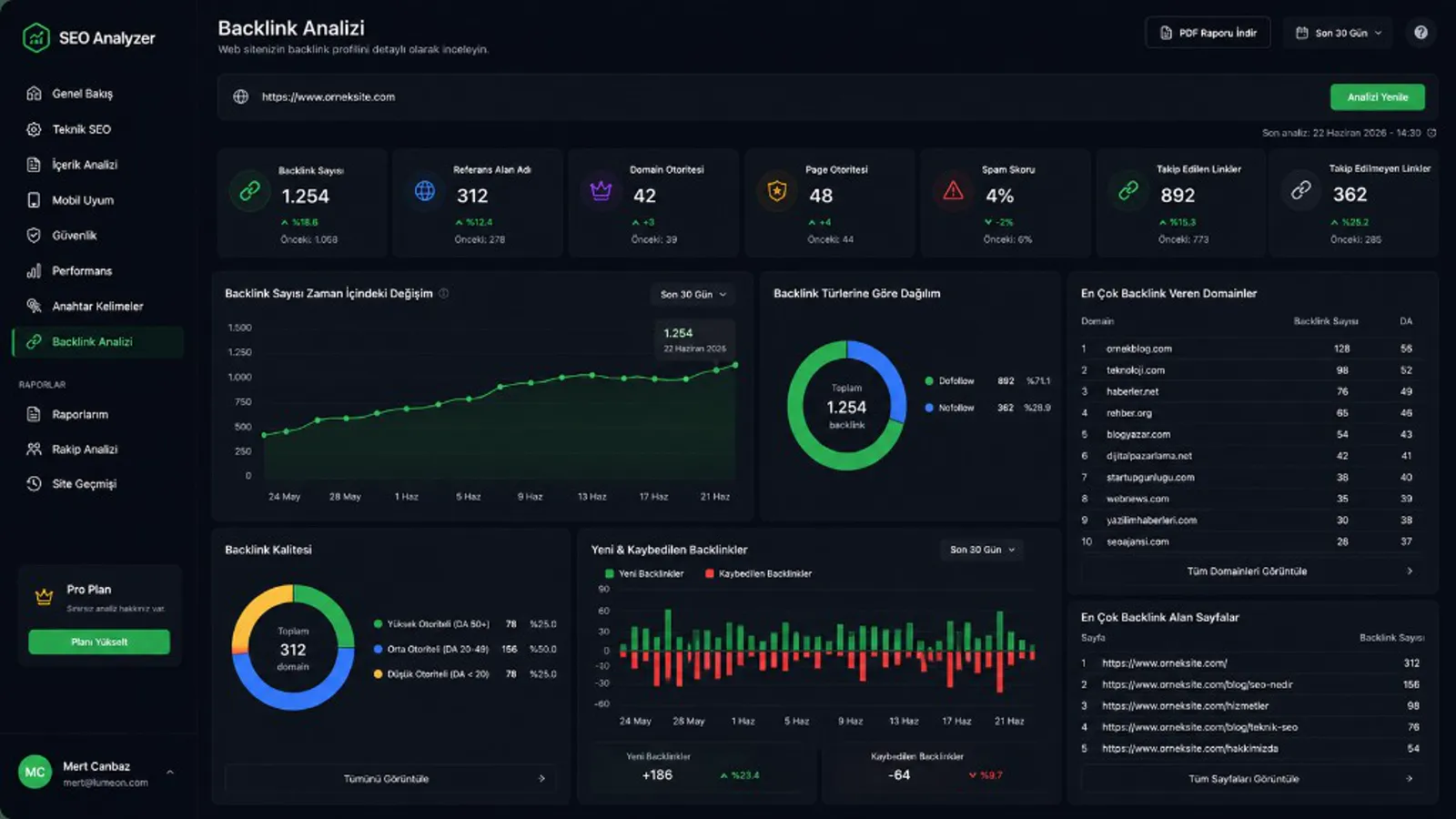The height and width of the screenshot is (819, 1456).
Task: Click the Analizi Yenile button
Action: point(1377,96)
